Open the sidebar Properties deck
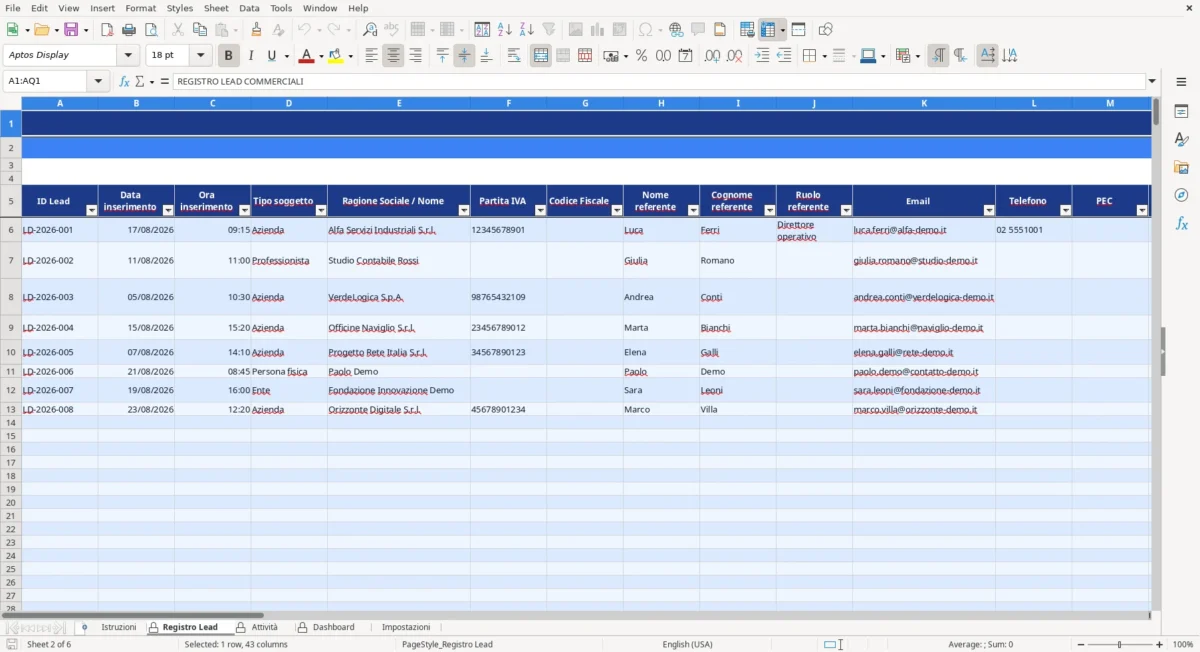This screenshot has height=652, width=1200. [x=1181, y=111]
